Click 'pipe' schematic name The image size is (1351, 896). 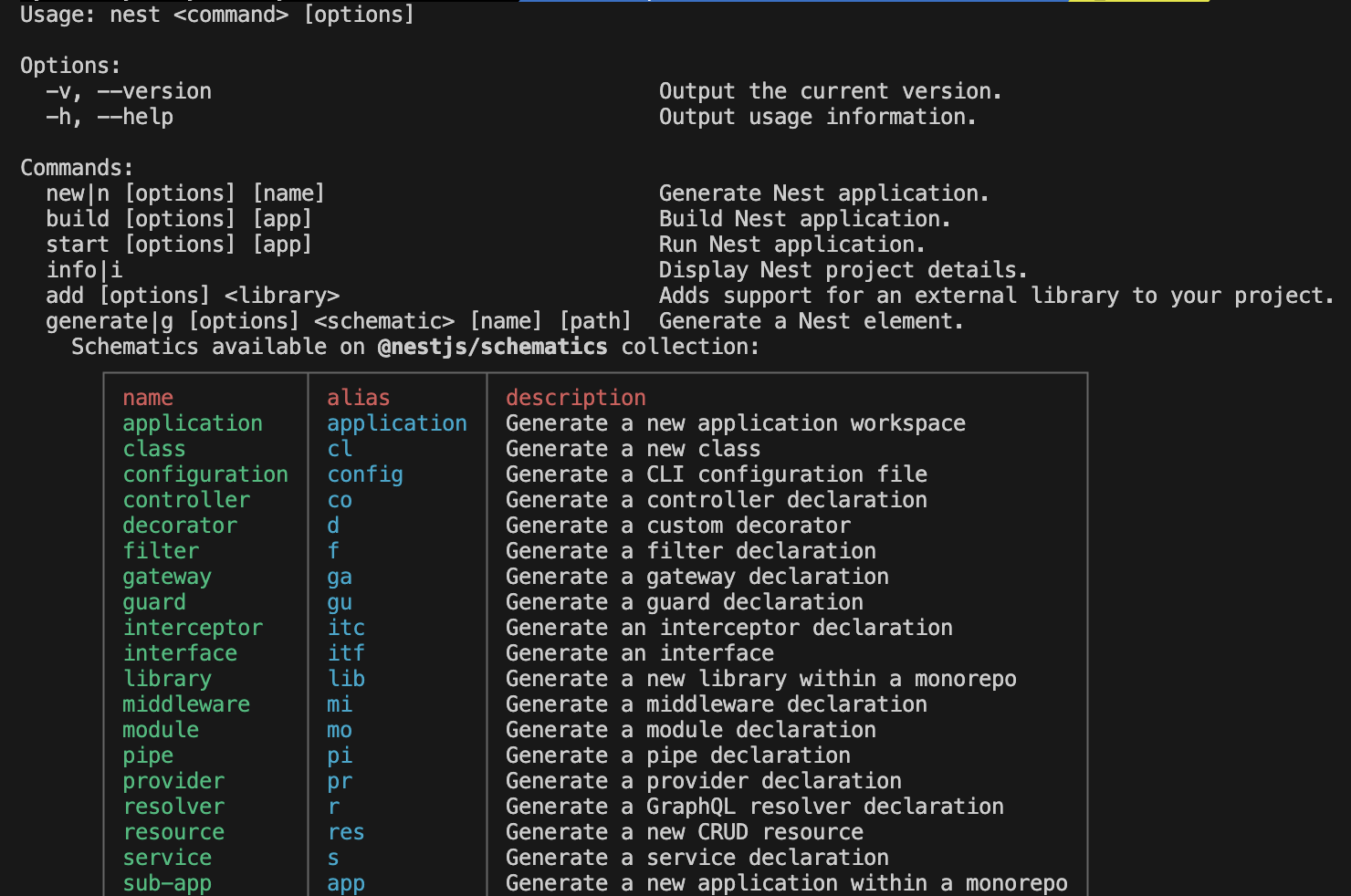(x=148, y=755)
